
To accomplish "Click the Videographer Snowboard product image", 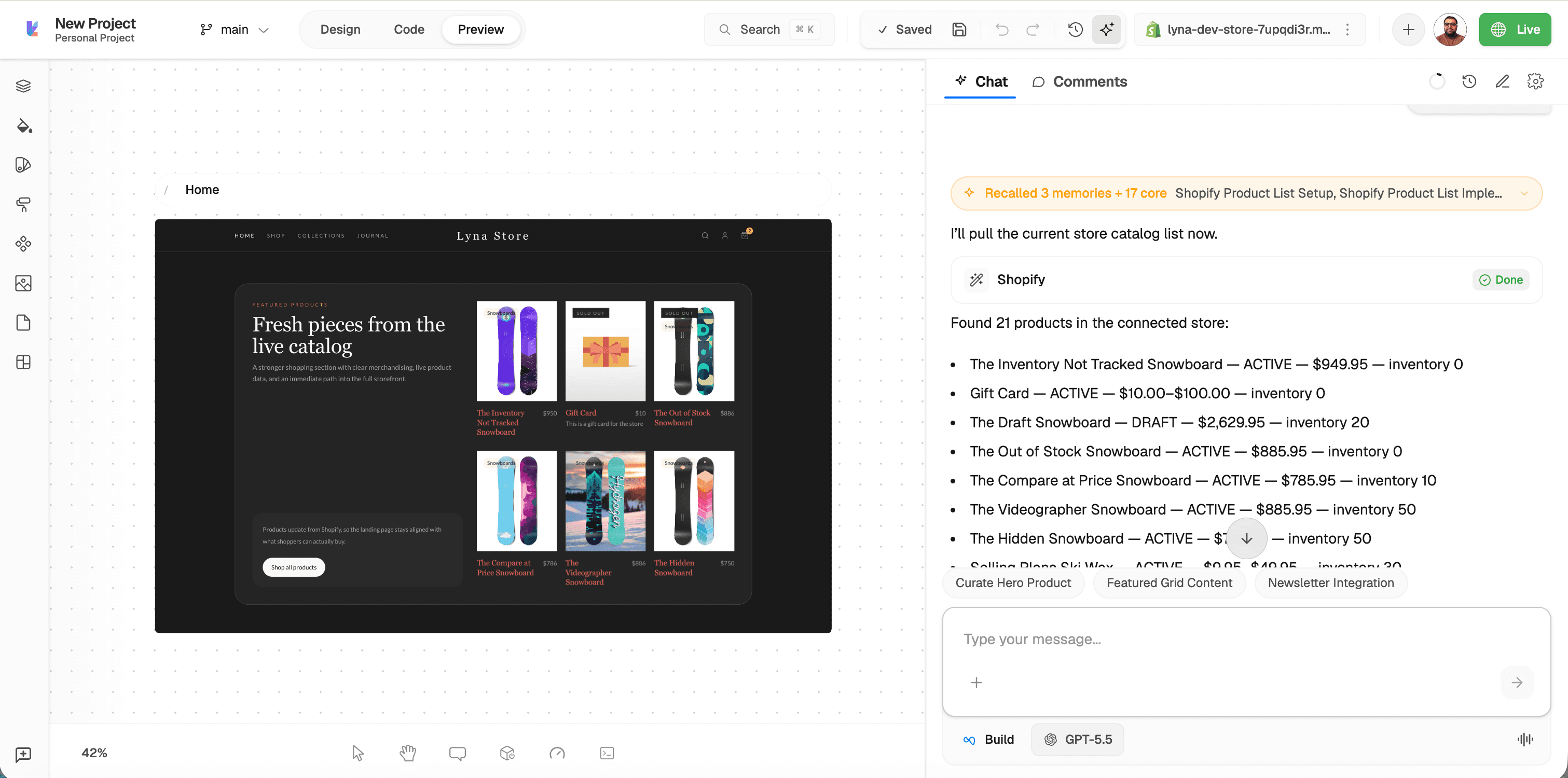I will click(606, 501).
